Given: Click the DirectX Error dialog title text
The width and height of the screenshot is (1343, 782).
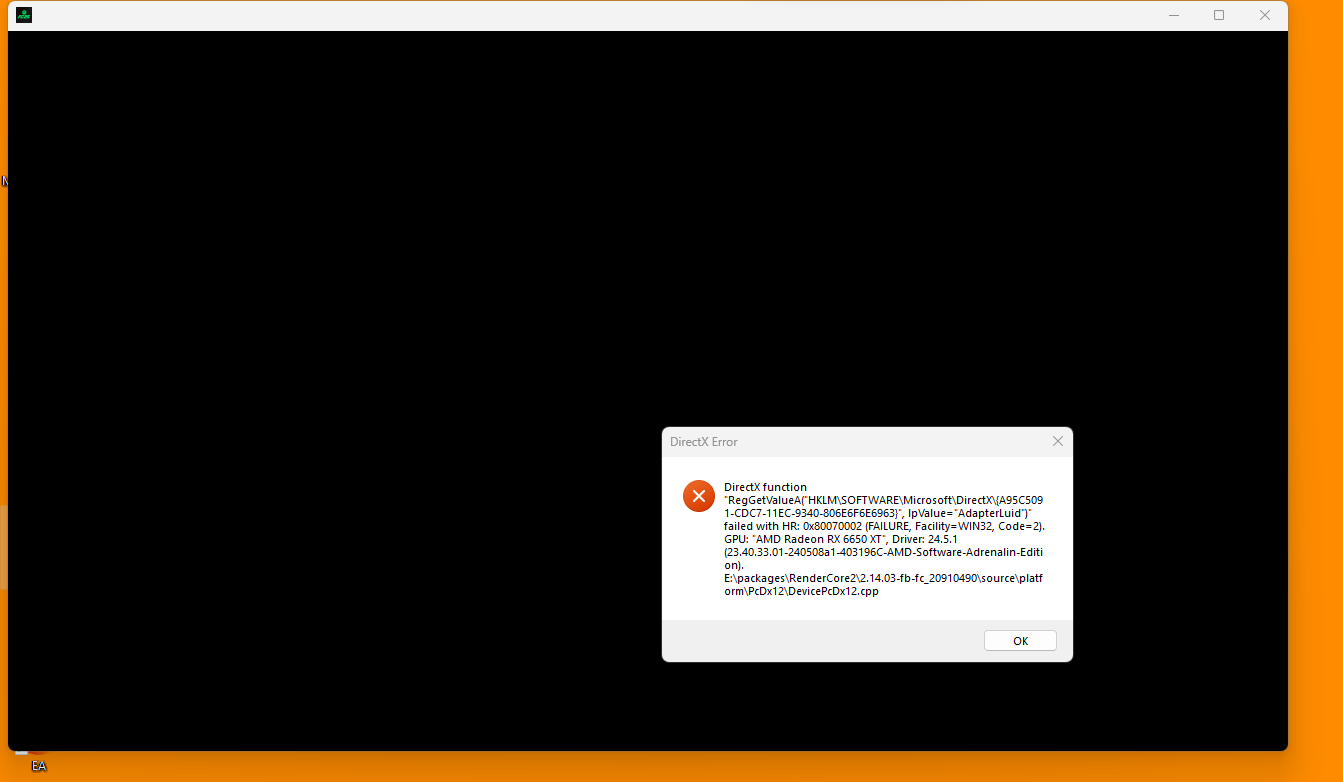Looking at the screenshot, I should click(703, 442).
